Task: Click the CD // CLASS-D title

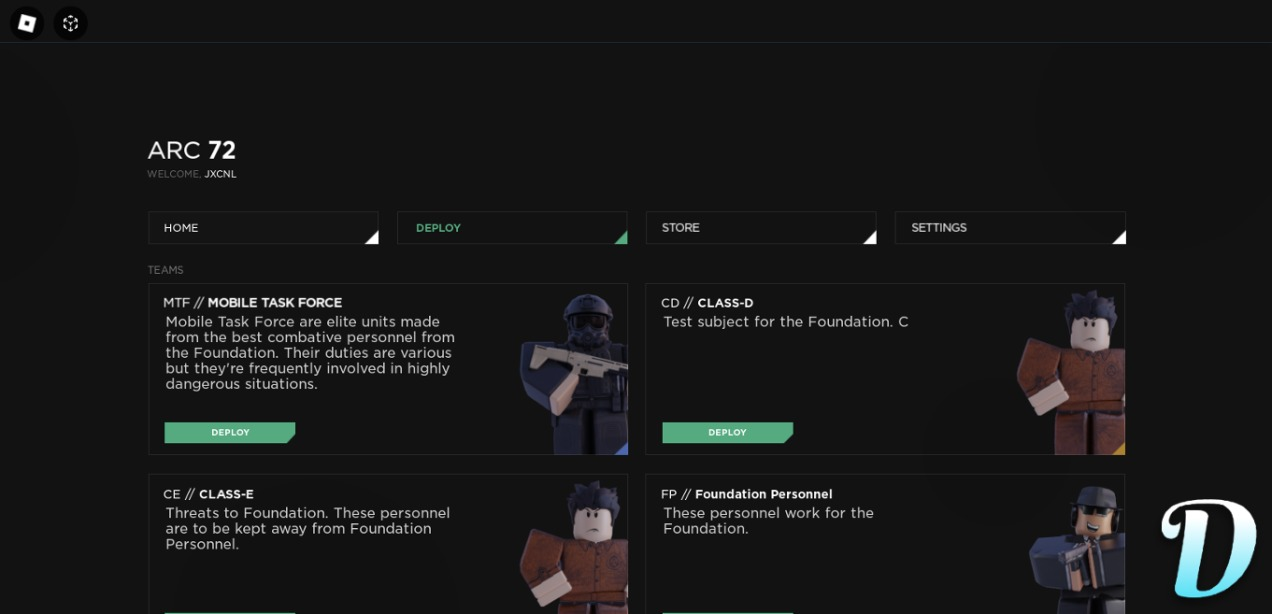Action: pyautogui.click(x=707, y=303)
